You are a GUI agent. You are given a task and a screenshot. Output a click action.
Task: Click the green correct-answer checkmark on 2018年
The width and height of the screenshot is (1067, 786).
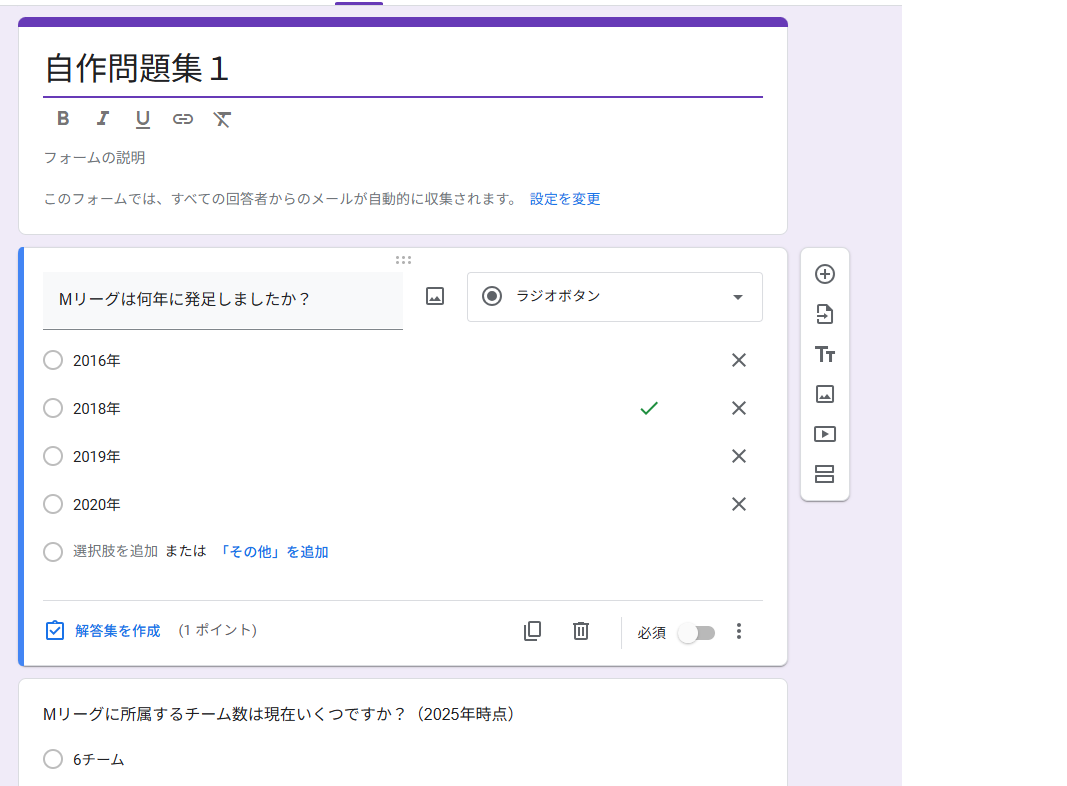pyautogui.click(x=649, y=408)
